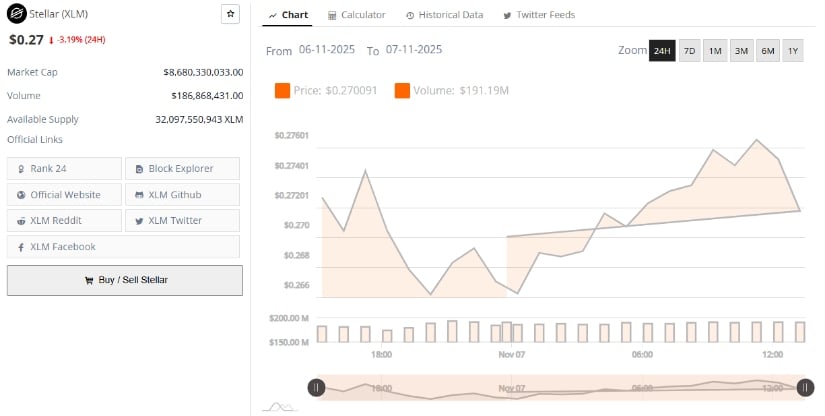This screenshot has width=825, height=416.
Task: Click the From date field 06-11-2025
Action: point(328,50)
